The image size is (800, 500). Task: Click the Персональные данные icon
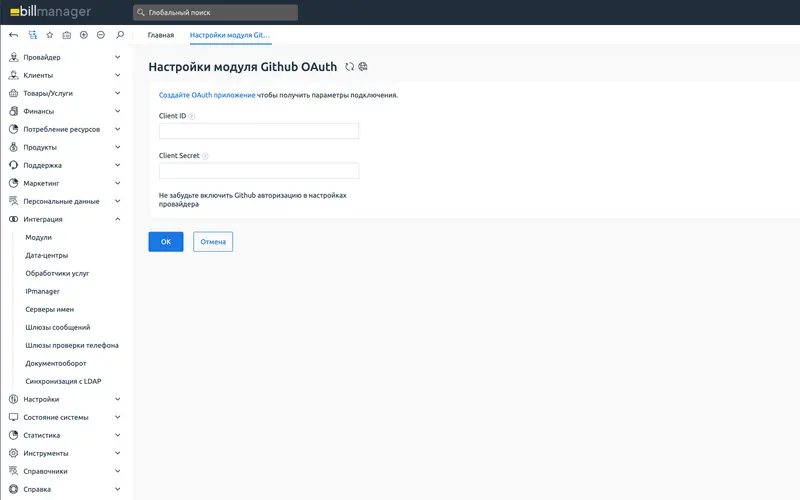coord(14,201)
